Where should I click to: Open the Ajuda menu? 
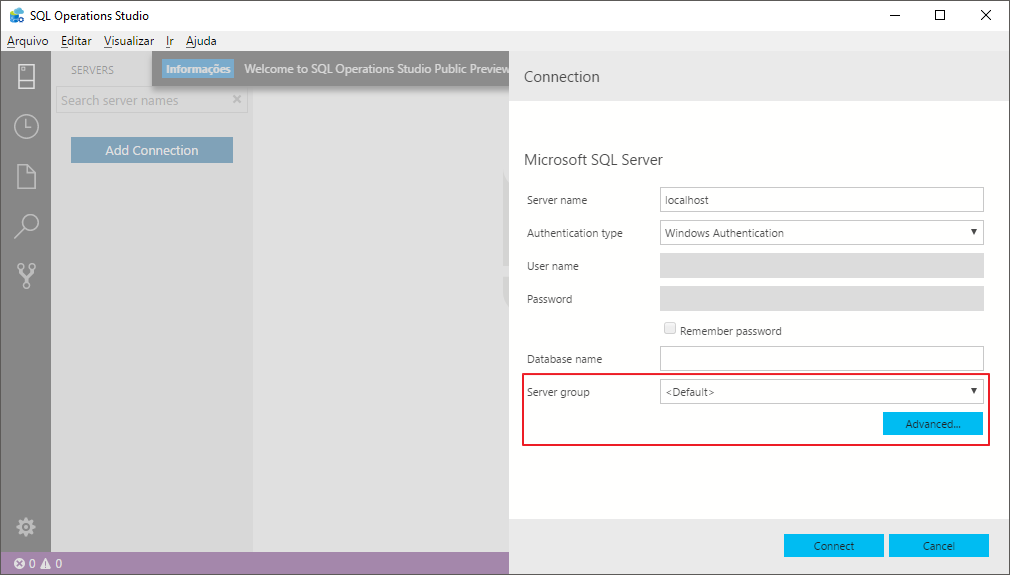coord(201,41)
